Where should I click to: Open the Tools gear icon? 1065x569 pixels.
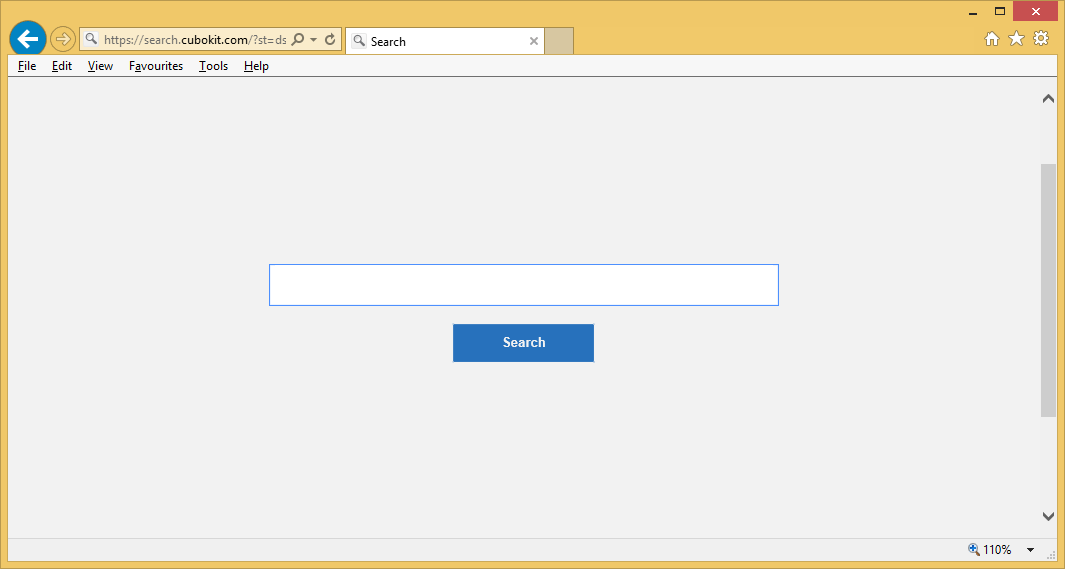[x=1041, y=39]
